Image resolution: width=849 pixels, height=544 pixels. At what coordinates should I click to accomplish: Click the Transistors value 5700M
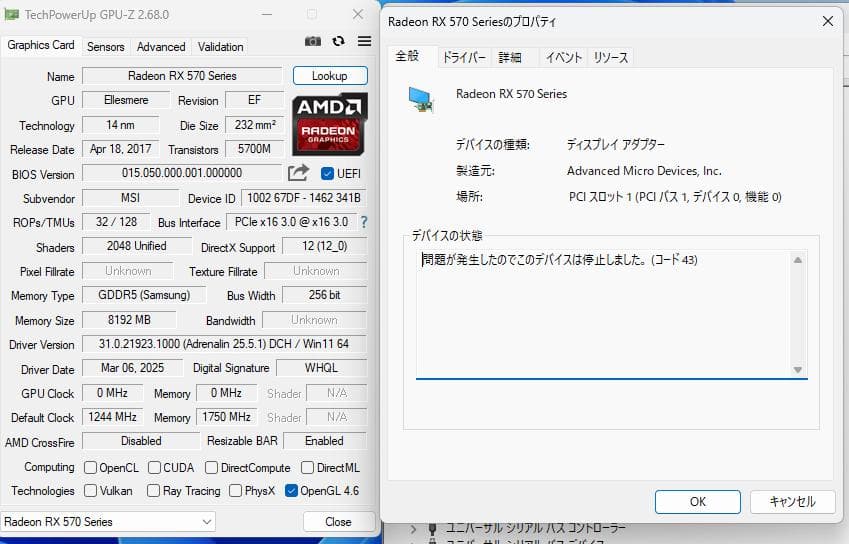[x=254, y=149]
